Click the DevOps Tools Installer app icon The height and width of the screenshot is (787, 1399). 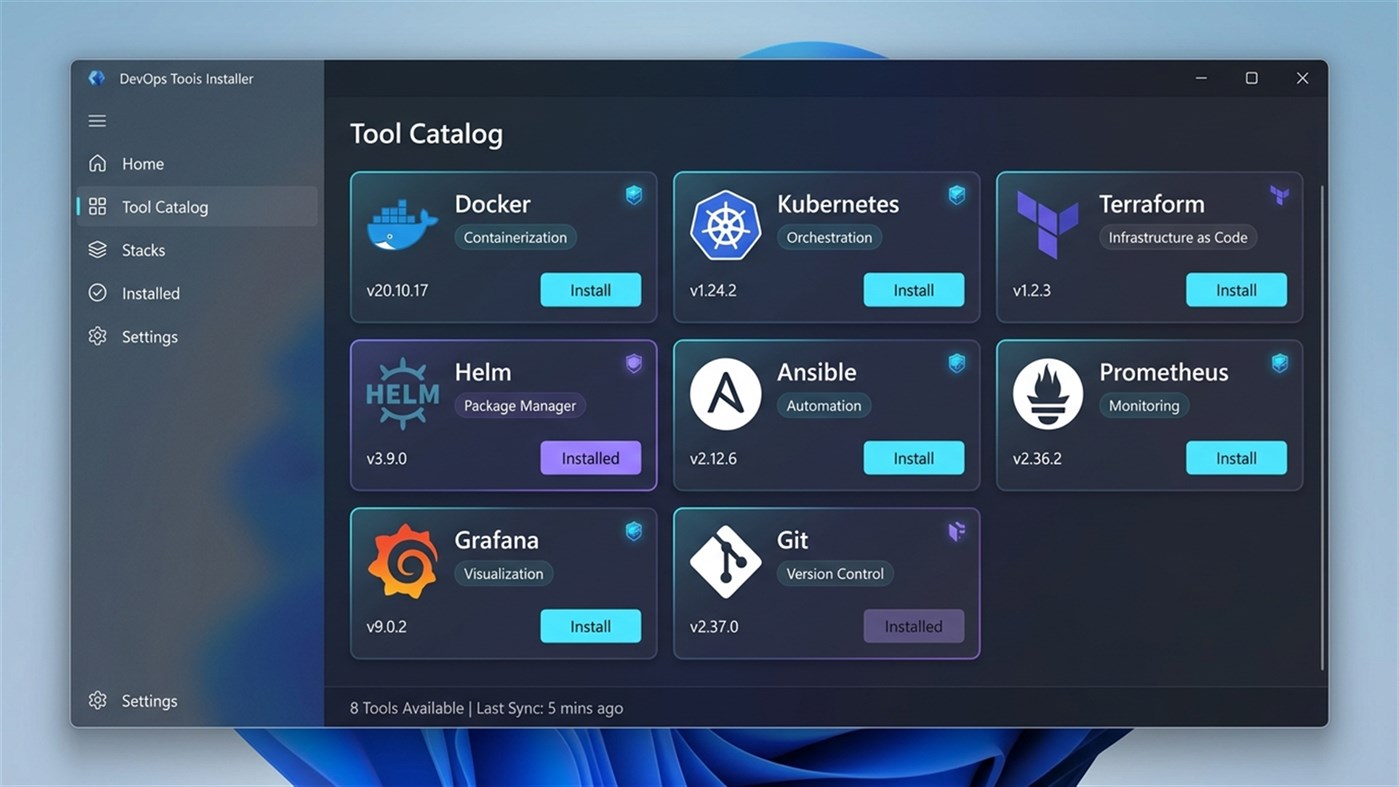point(97,78)
